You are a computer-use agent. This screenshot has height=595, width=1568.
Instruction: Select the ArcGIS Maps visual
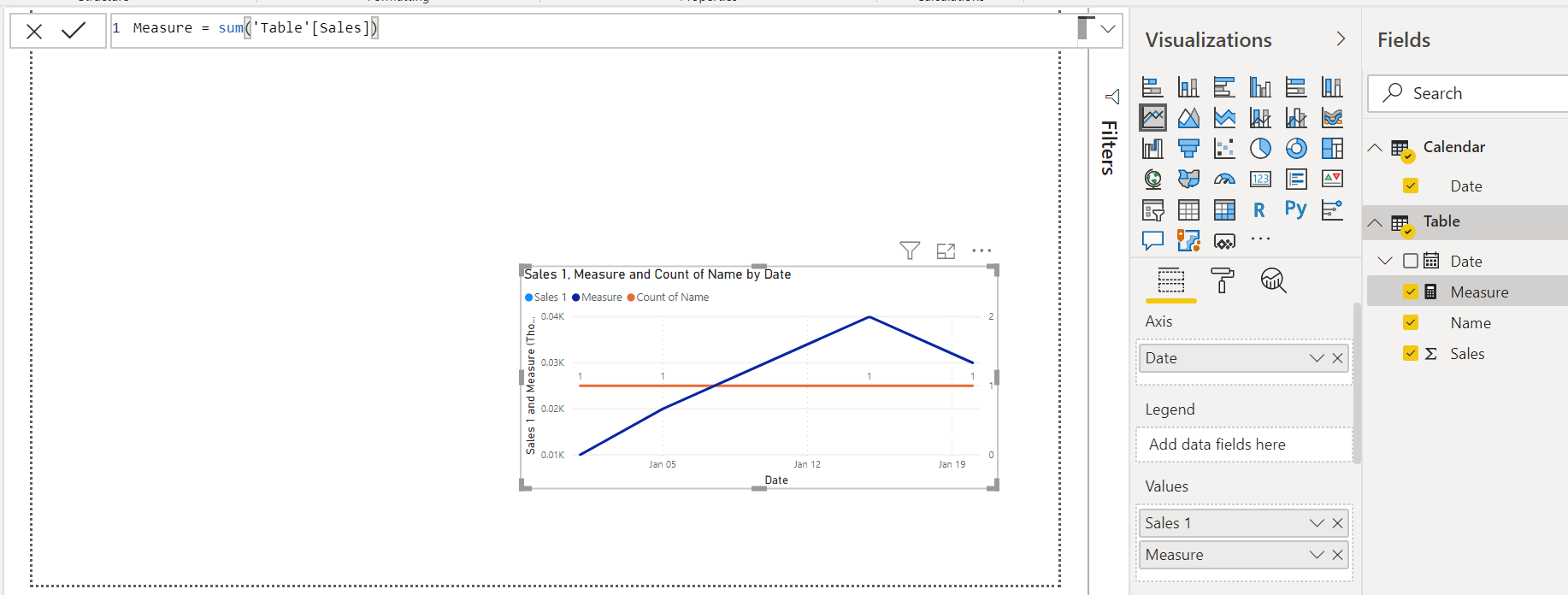[x=1188, y=240]
